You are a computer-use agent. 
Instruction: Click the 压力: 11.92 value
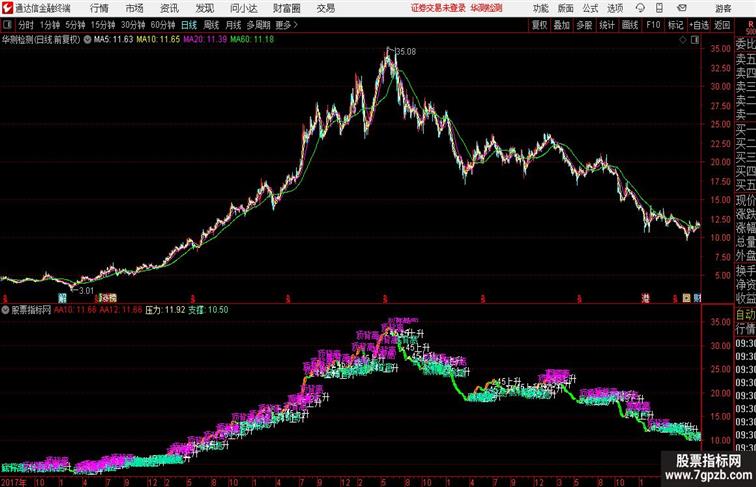point(165,310)
